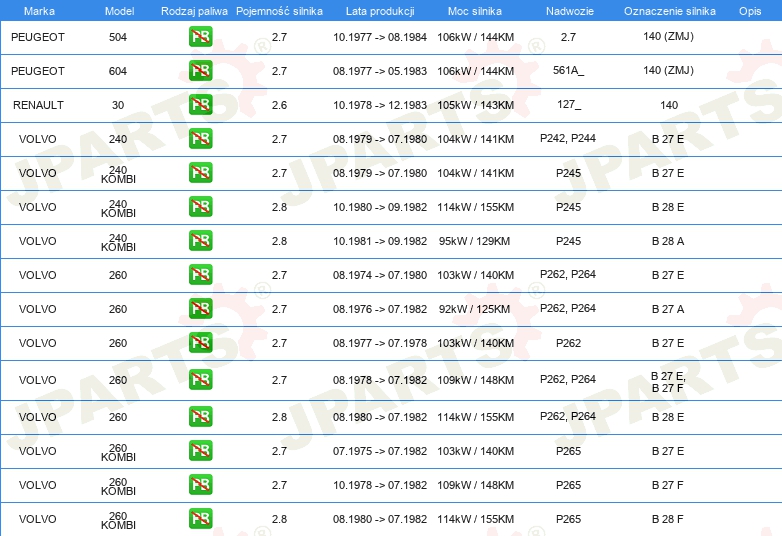Image resolution: width=782 pixels, height=536 pixels.
Task: Select engine power 92kW / 125KM
Action: coord(474,309)
